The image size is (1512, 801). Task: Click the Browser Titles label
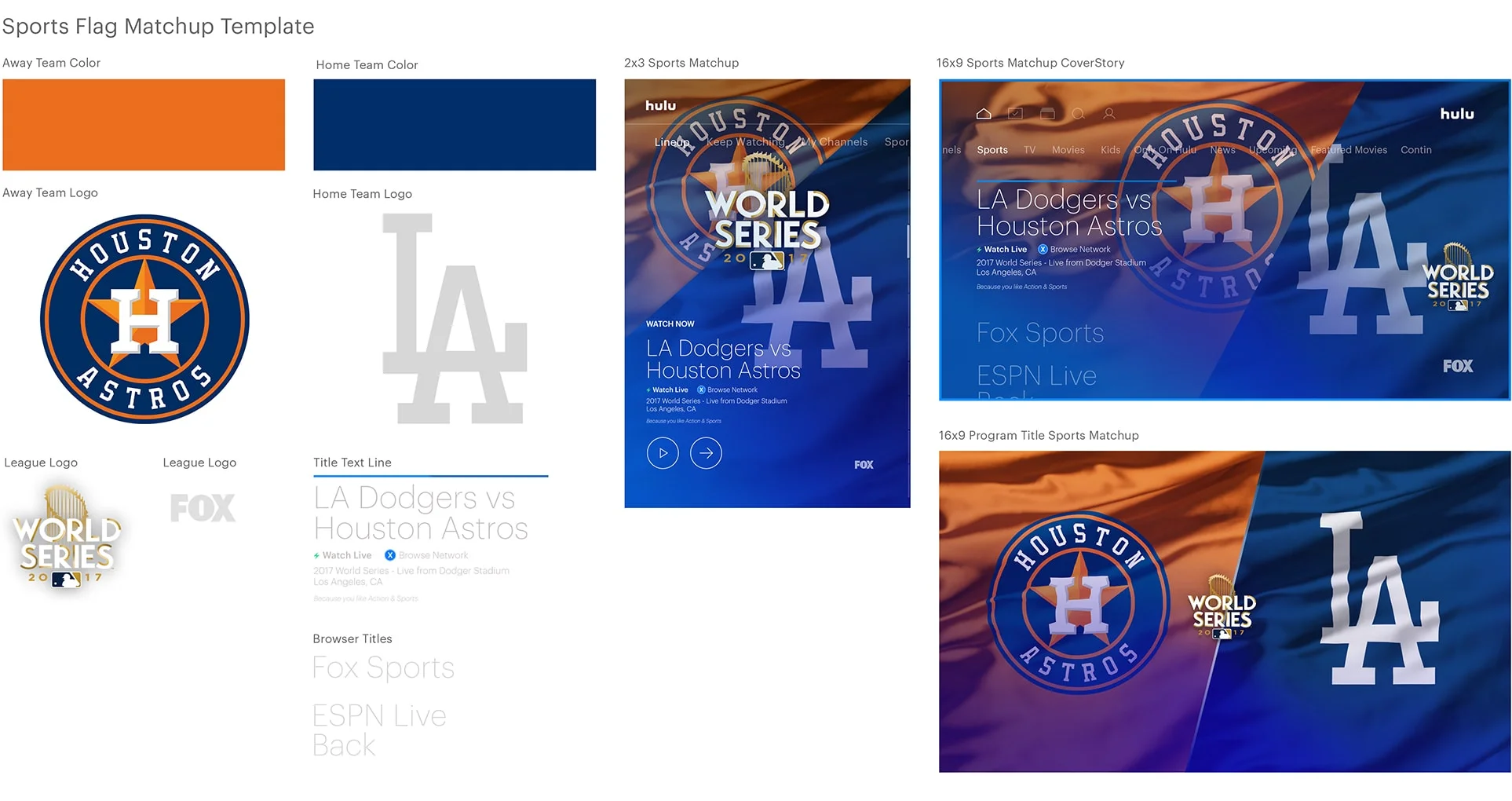[x=352, y=638]
